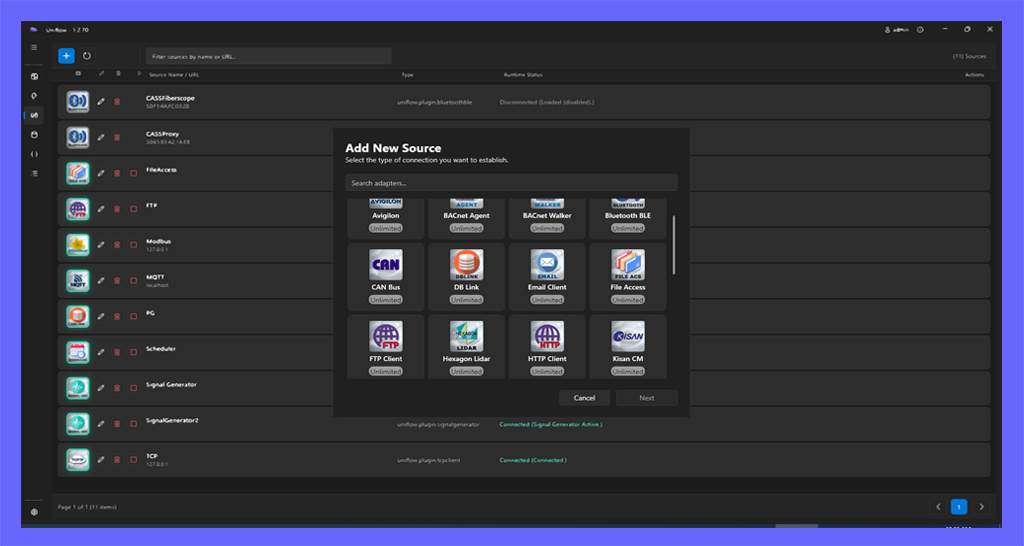Image resolution: width=1024 pixels, height=546 pixels.
Task: Delete the CASSProxy source
Action: point(117,138)
